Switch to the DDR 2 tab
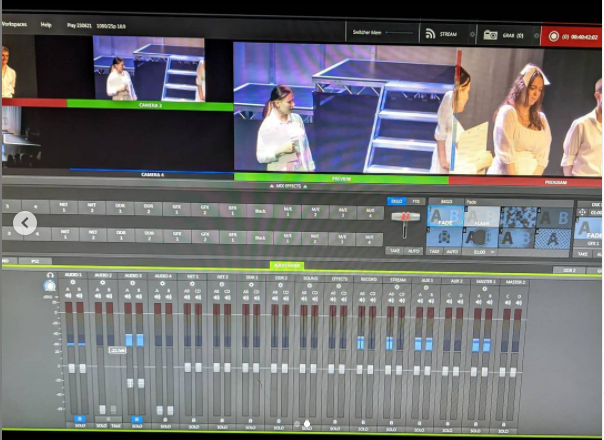The image size is (604, 440). (569, 270)
